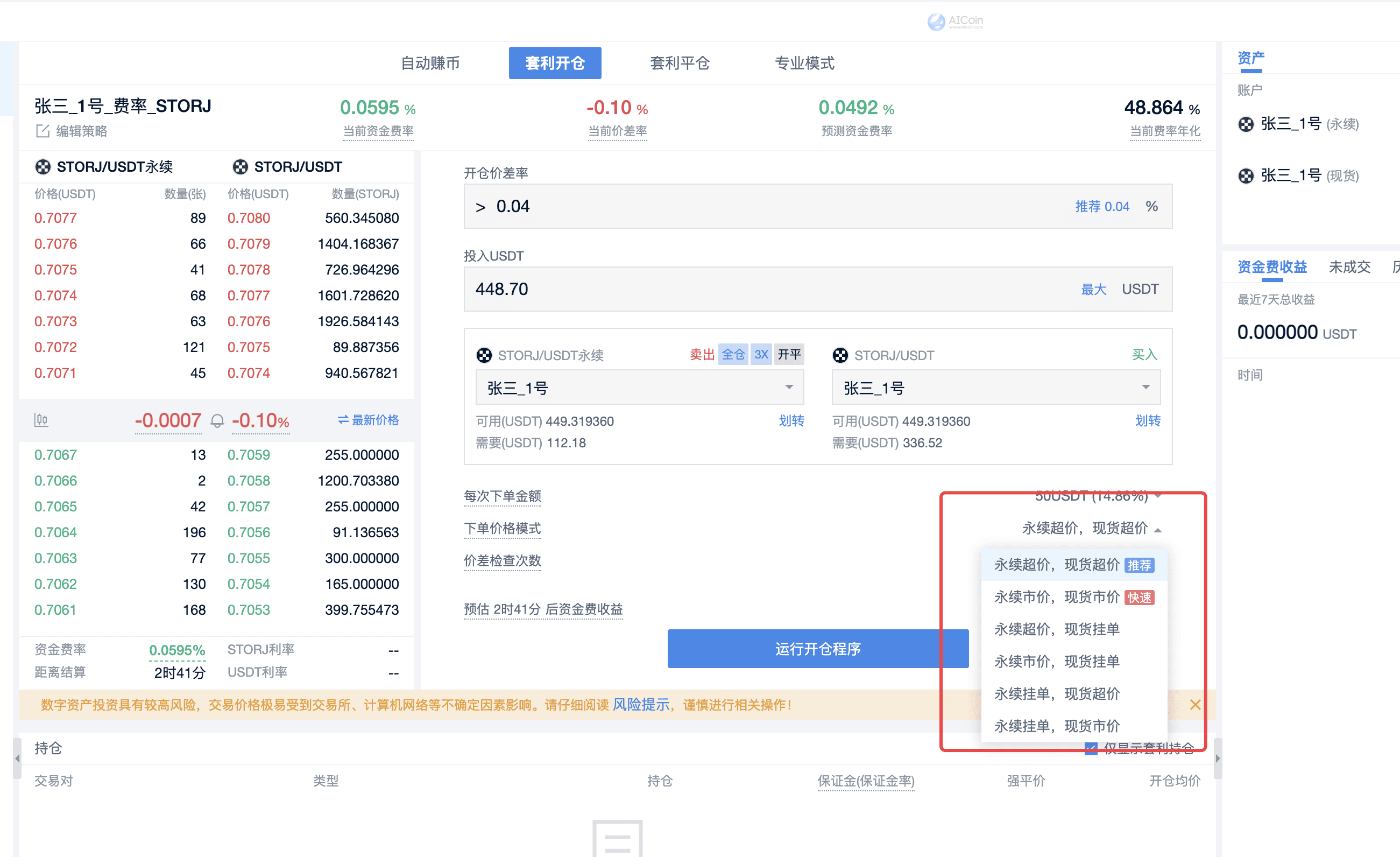Viewport: 1400px width, 857px height.
Task: Click 编辑策略 link
Action: coord(81,131)
